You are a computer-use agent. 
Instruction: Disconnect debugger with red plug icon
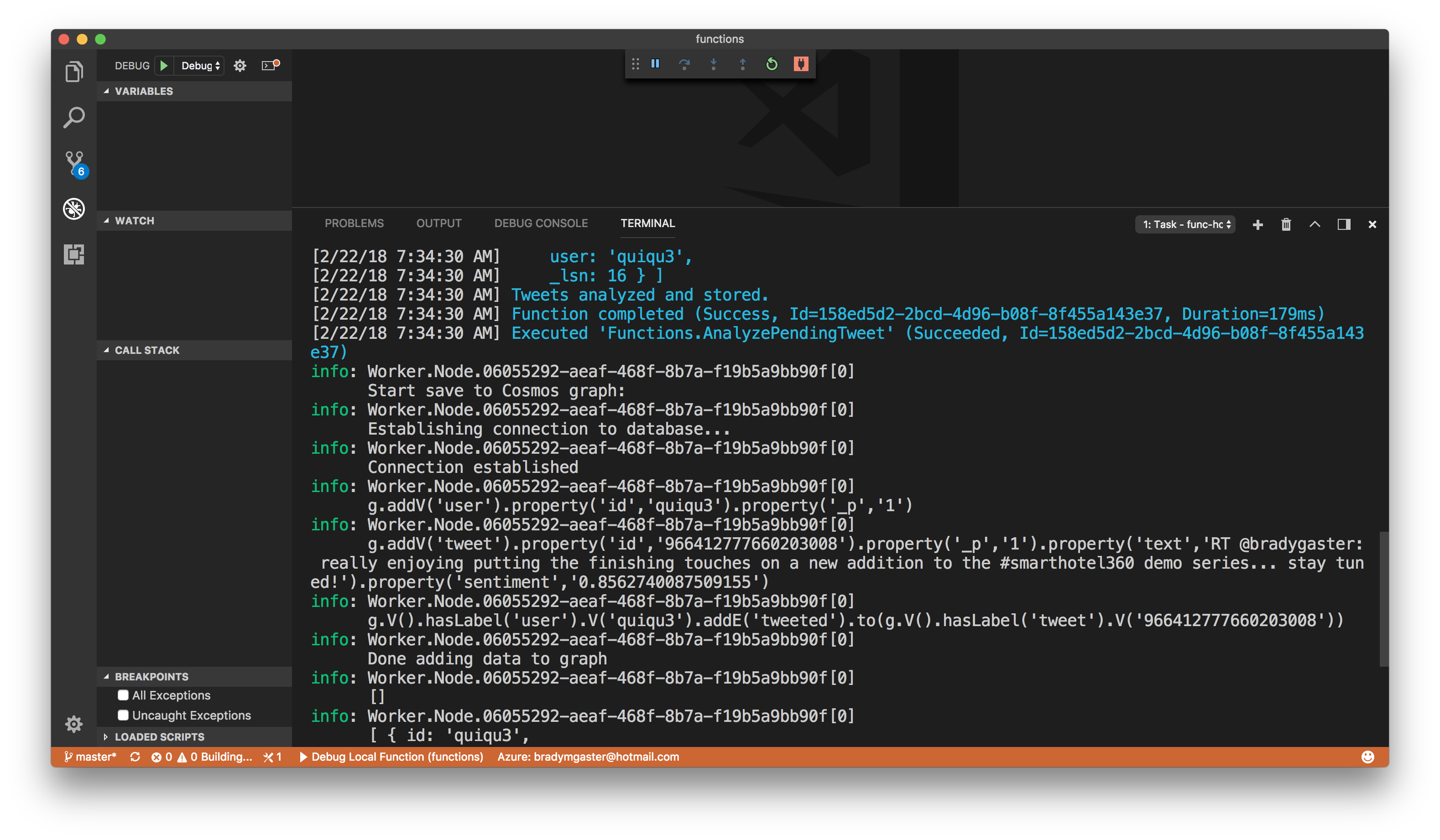801,64
